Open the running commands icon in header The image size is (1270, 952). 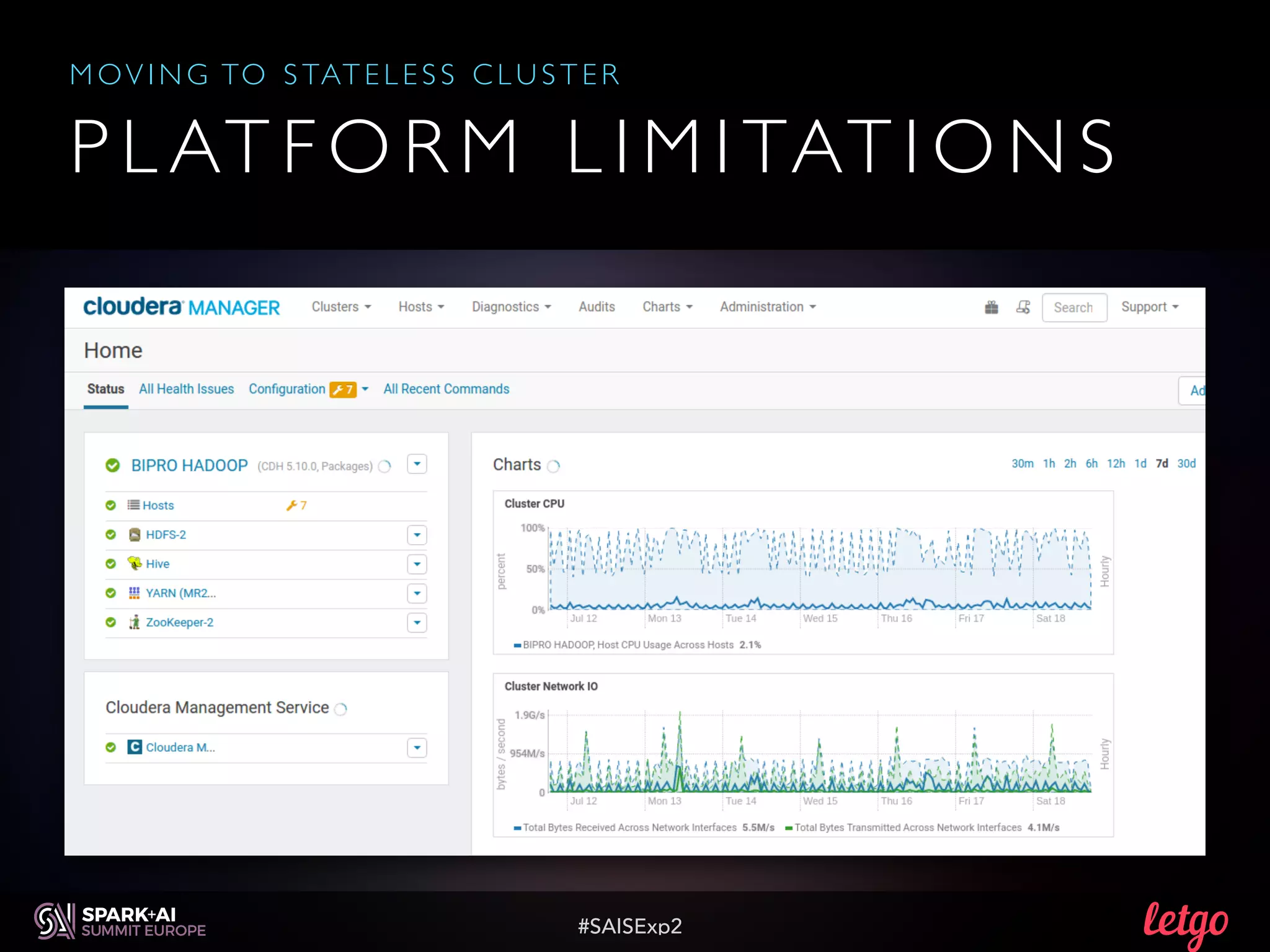coord(1023,307)
